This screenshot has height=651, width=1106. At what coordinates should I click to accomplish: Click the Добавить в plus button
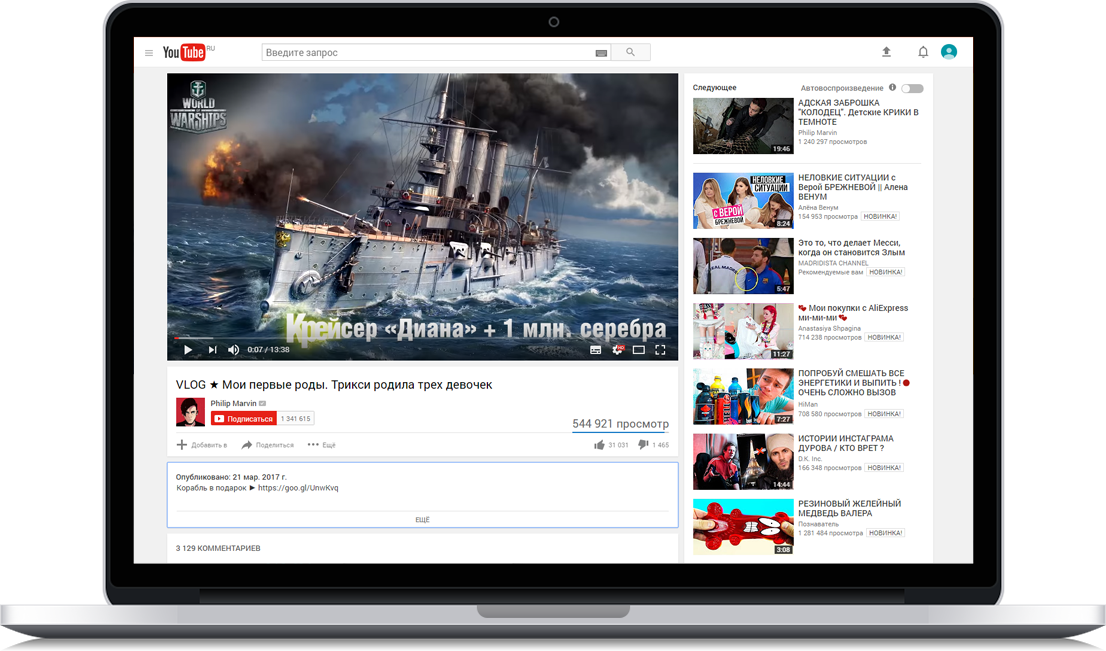pyautogui.click(x=202, y=445)
